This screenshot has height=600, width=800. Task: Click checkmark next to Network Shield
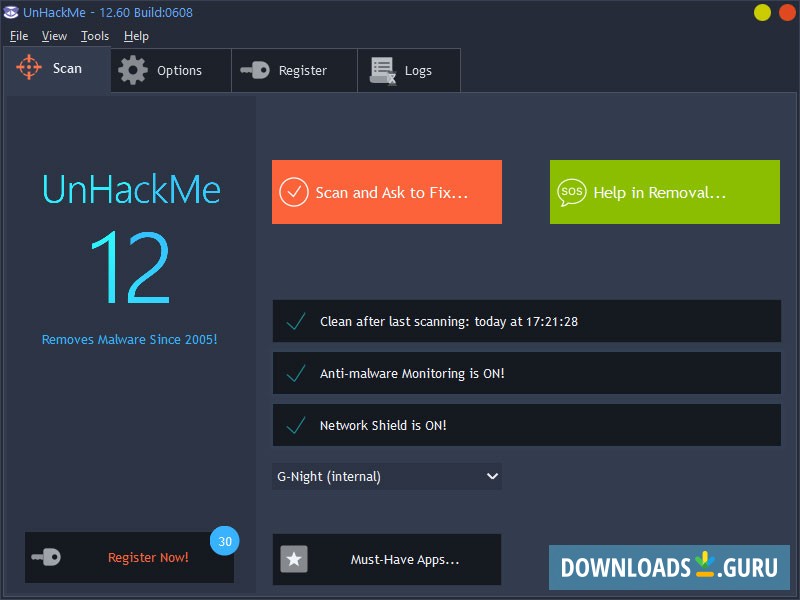[x=296, y=425]
